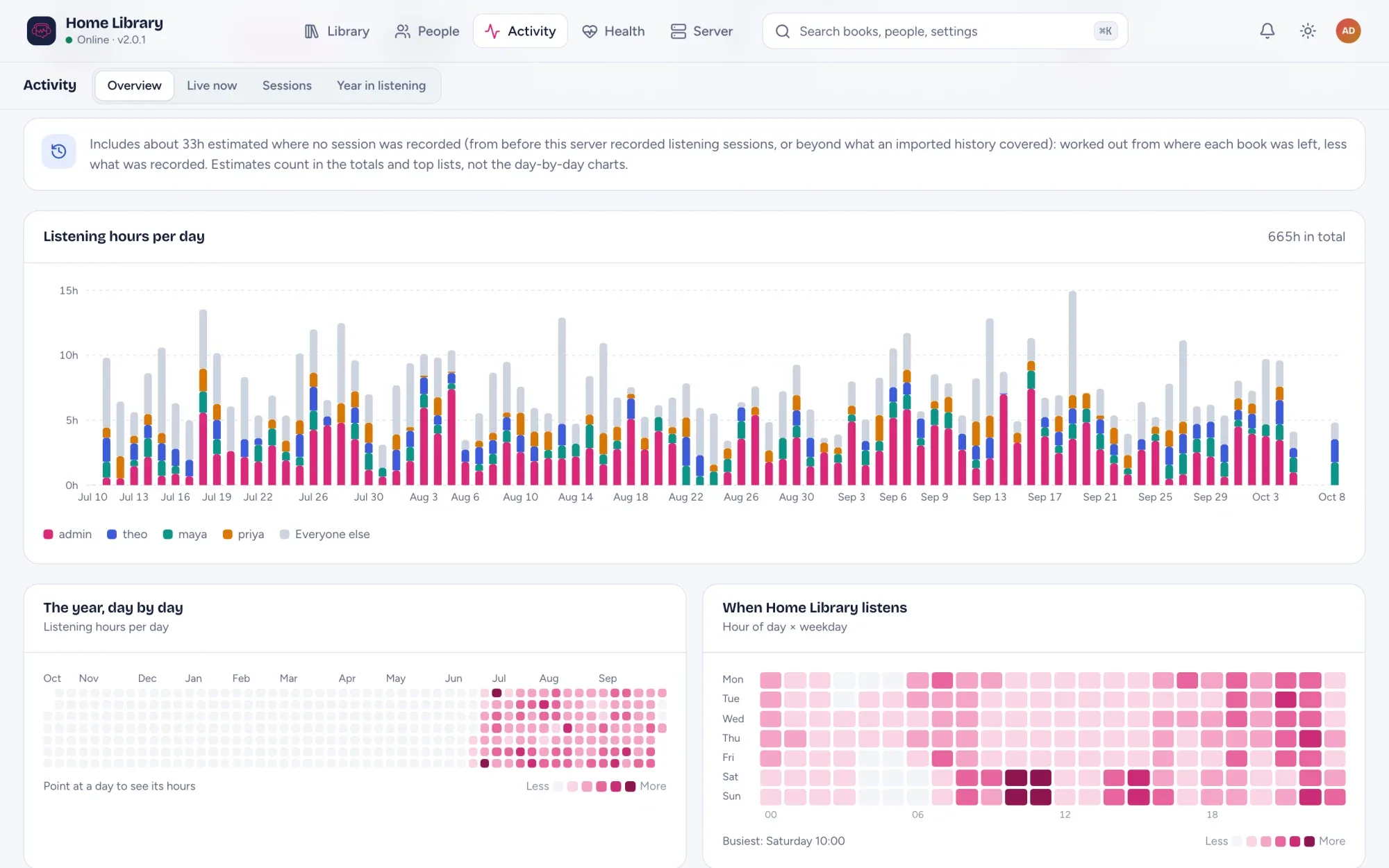The height and width of the screenshot is (868, 1389).
Task: Focus the Search books, people, settings field
Action: 945,31
